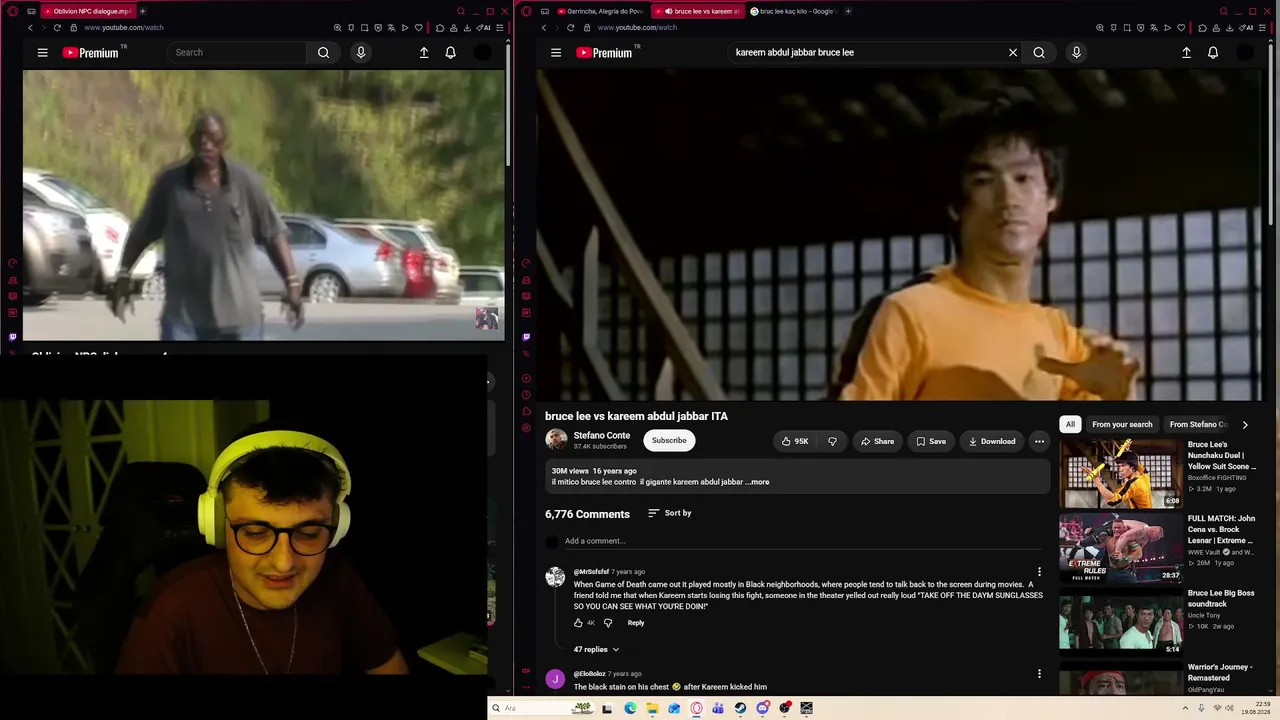Open YouTube guide menu in left window
Image resolution: width=1280 pixels, height=720 pixels.
42,53
